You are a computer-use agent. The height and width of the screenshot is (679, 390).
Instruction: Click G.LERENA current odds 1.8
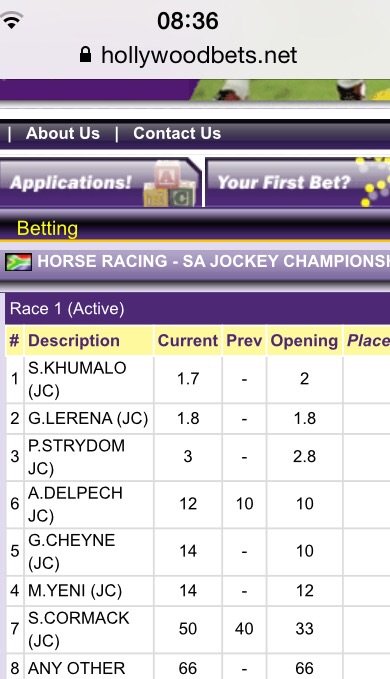(188, 418)
